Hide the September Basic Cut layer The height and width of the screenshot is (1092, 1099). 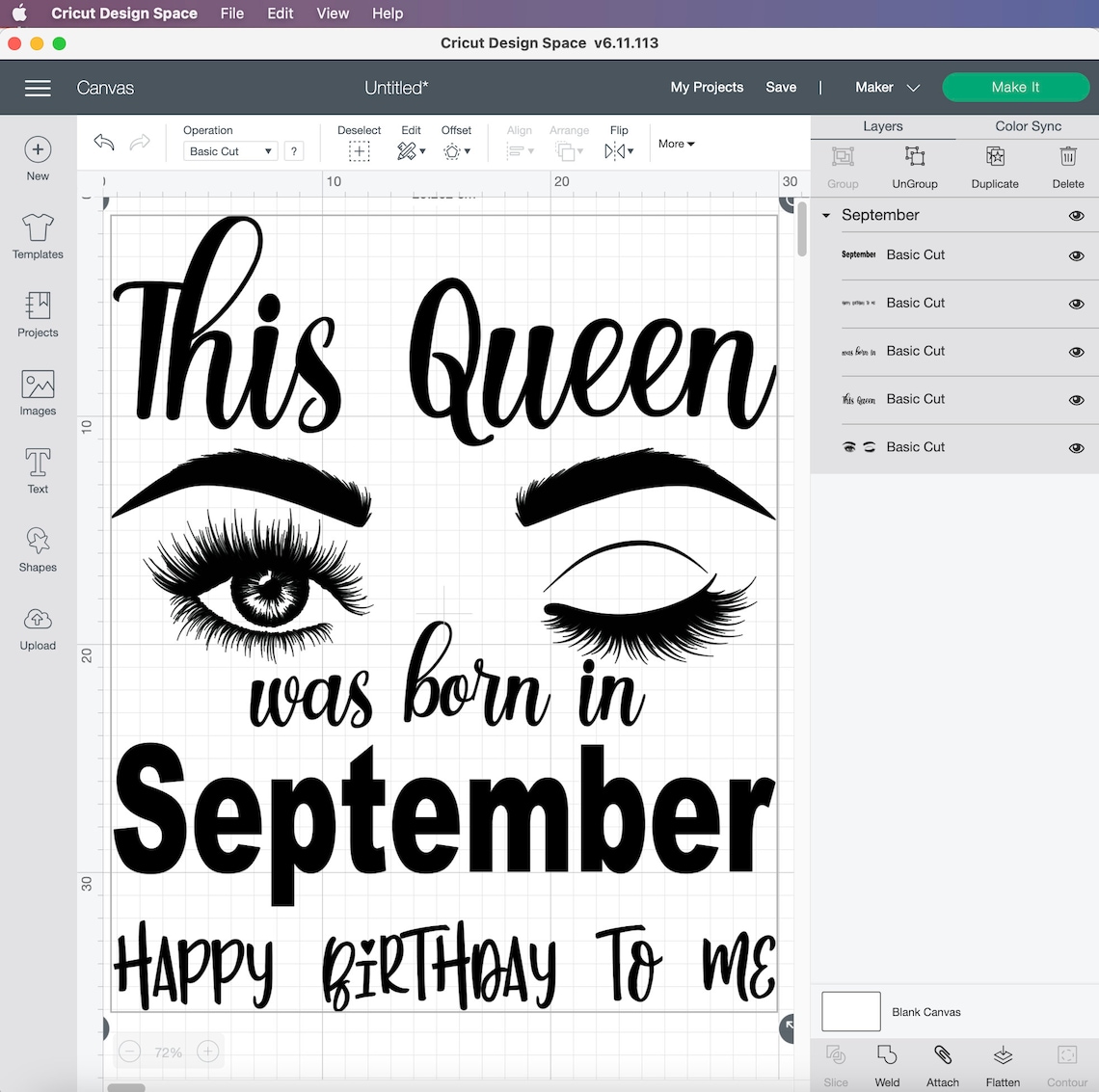coord(1076,255)
